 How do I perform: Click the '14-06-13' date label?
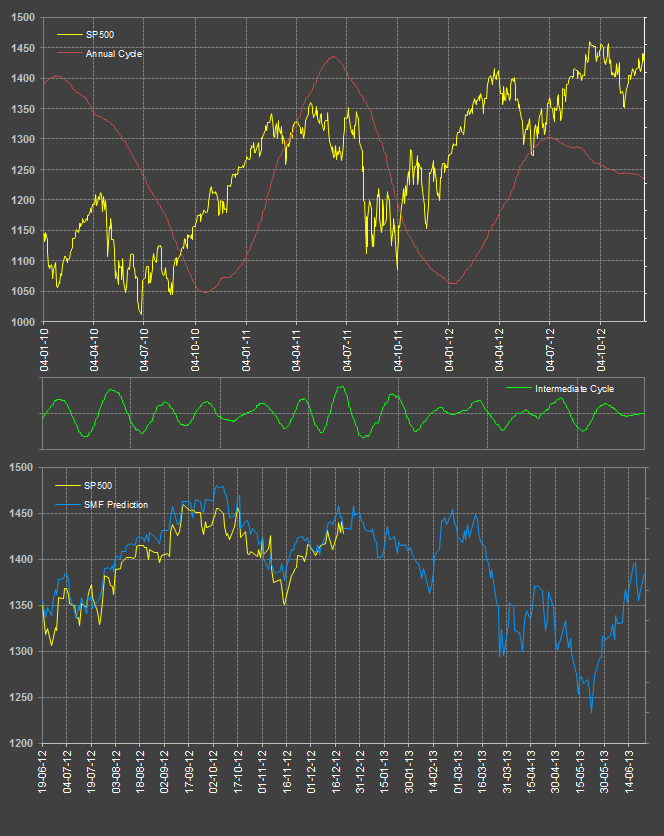629,771
